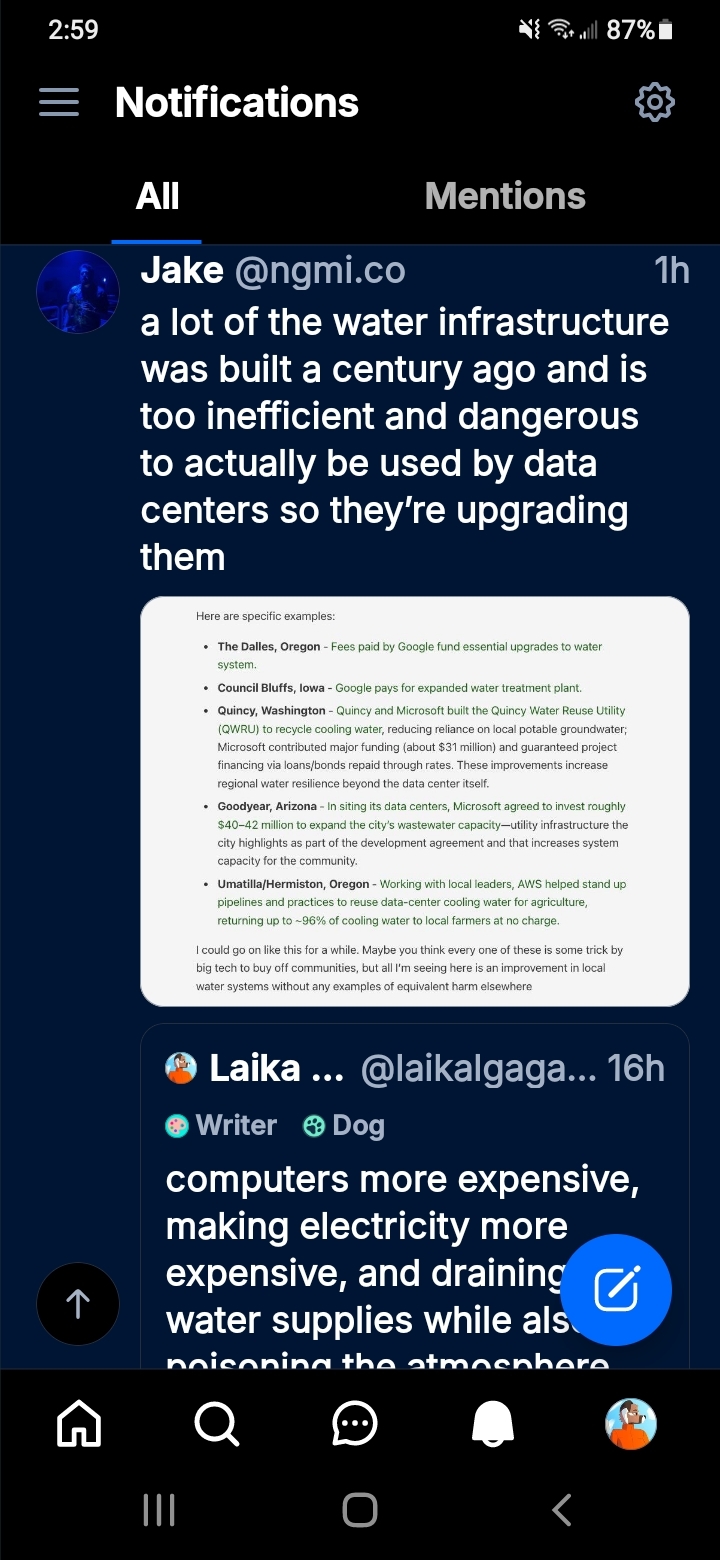720x1560 pixels.
Task: Tap the Writer label badge
Action: [x=221, y=1126]
